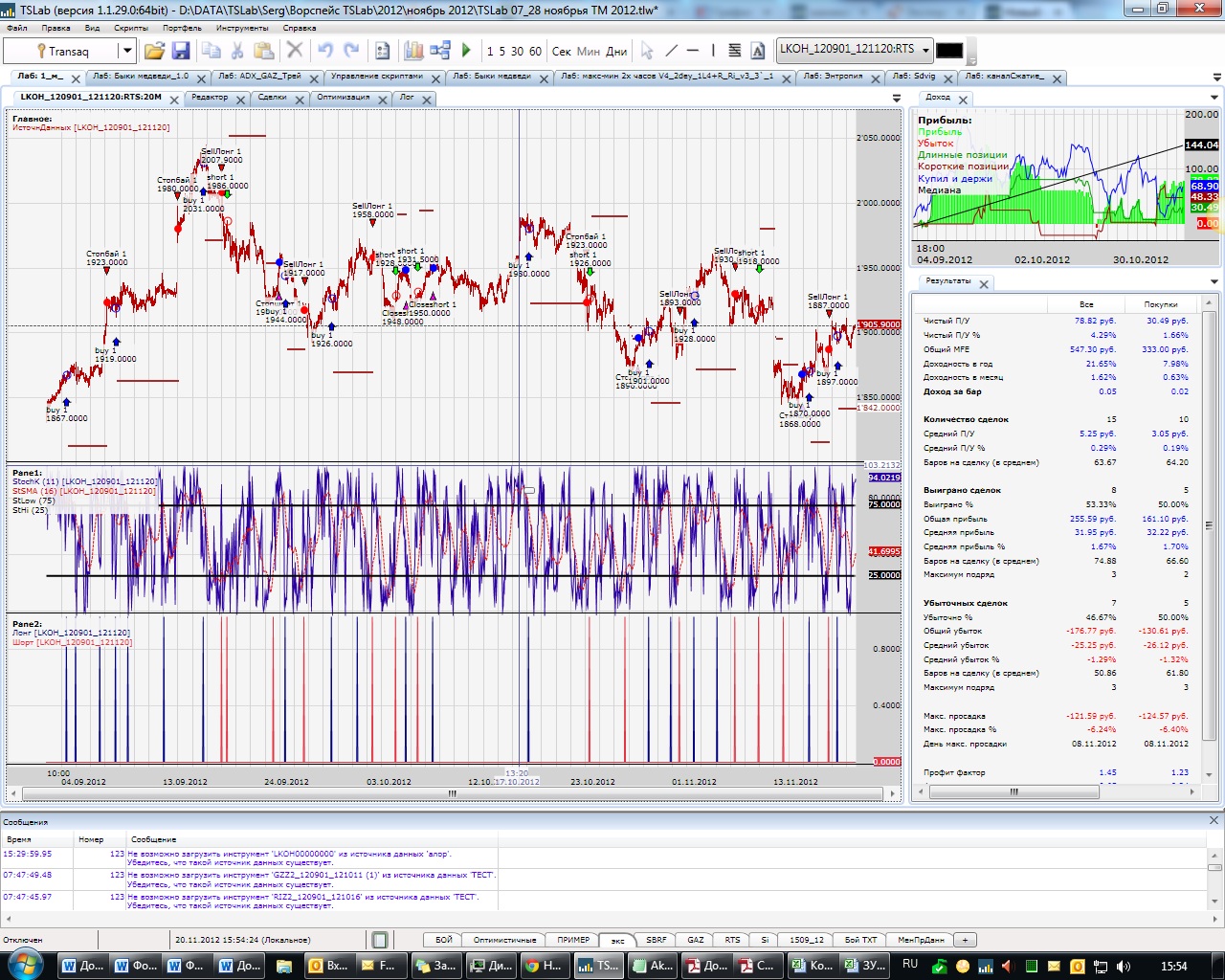
Task: Select the line drawing tool
Action: [671, 51]
